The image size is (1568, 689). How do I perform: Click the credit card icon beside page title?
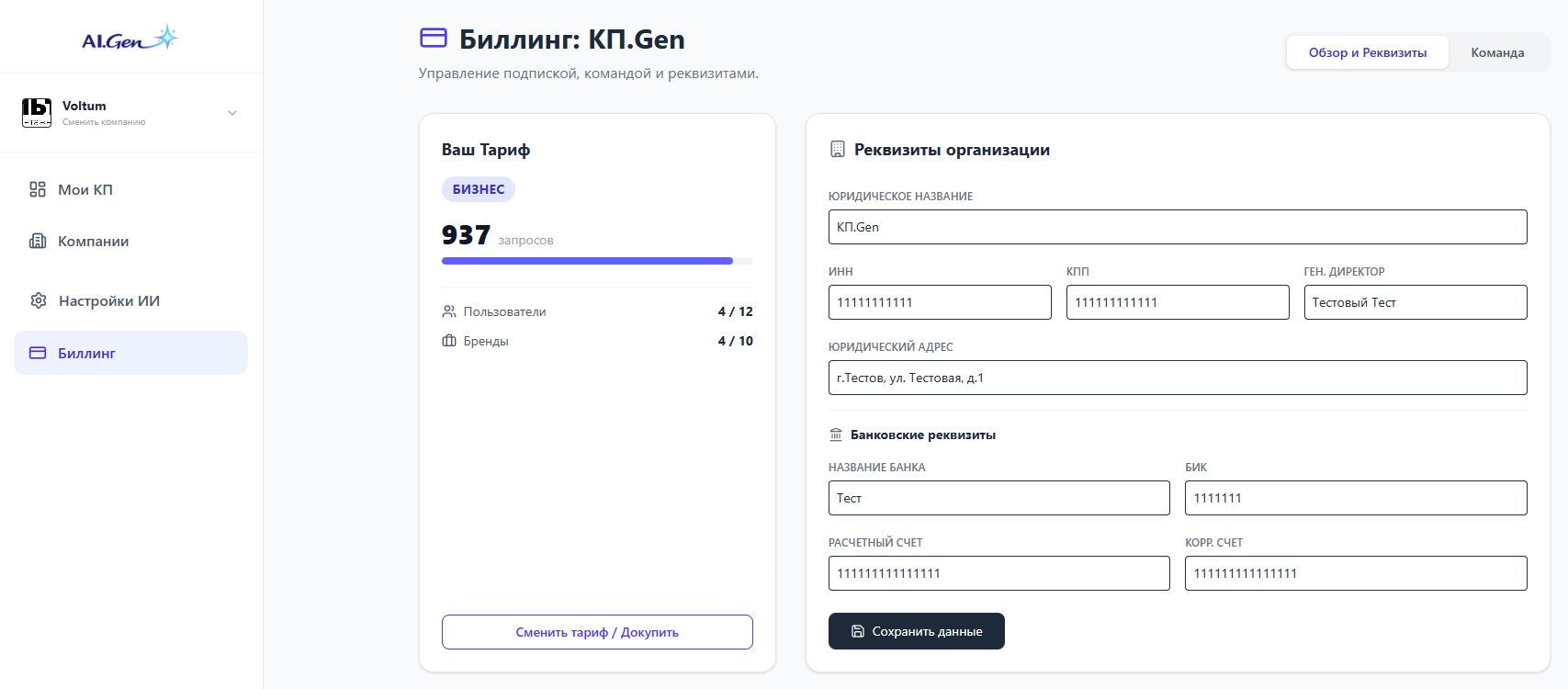tap(433, 38)
